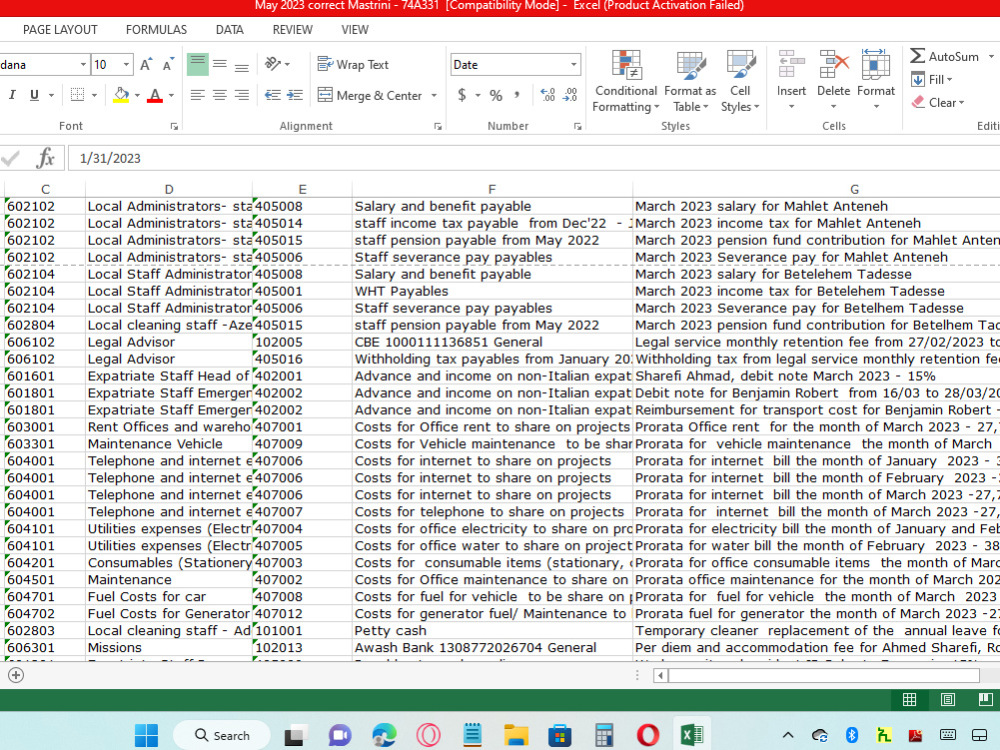Open the Borders dropdown arrow
Viewport: 1000px width, 750px height.
tap(94, 96)
